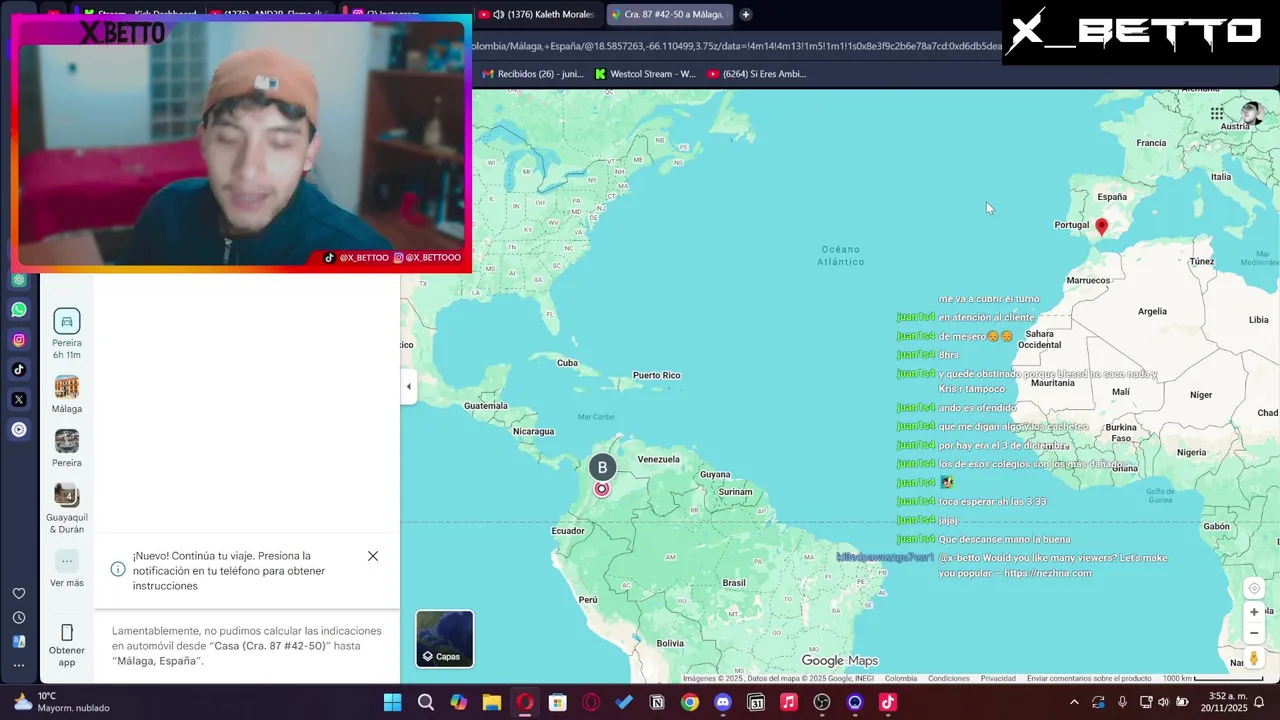The image size is (1280, 720).
Task: Show hidden system tray icons
Action: [x=1074, y=702]
